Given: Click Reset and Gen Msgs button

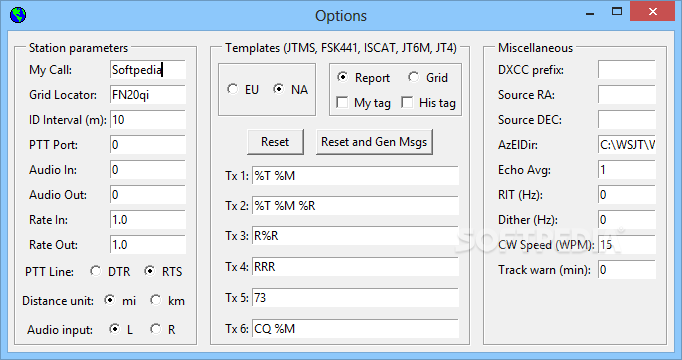Looking at the screenshot, I should 374,142.
